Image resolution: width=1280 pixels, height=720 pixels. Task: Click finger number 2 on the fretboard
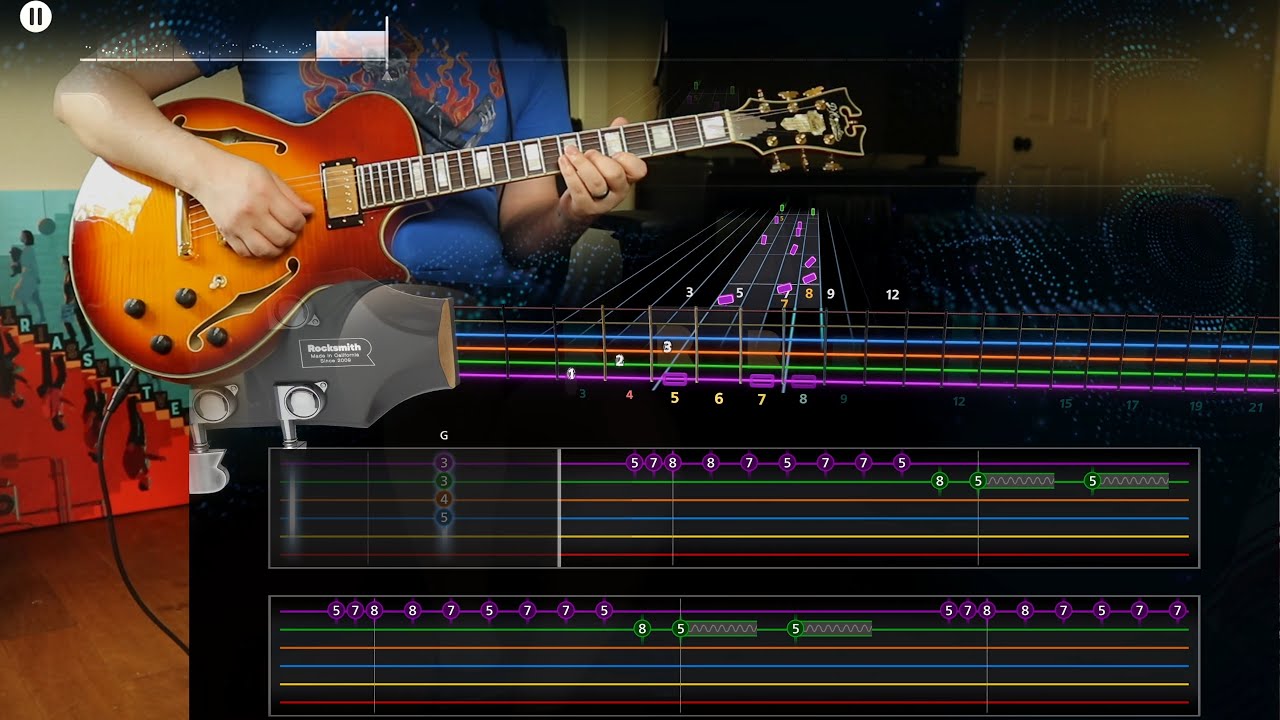point(619,361)
